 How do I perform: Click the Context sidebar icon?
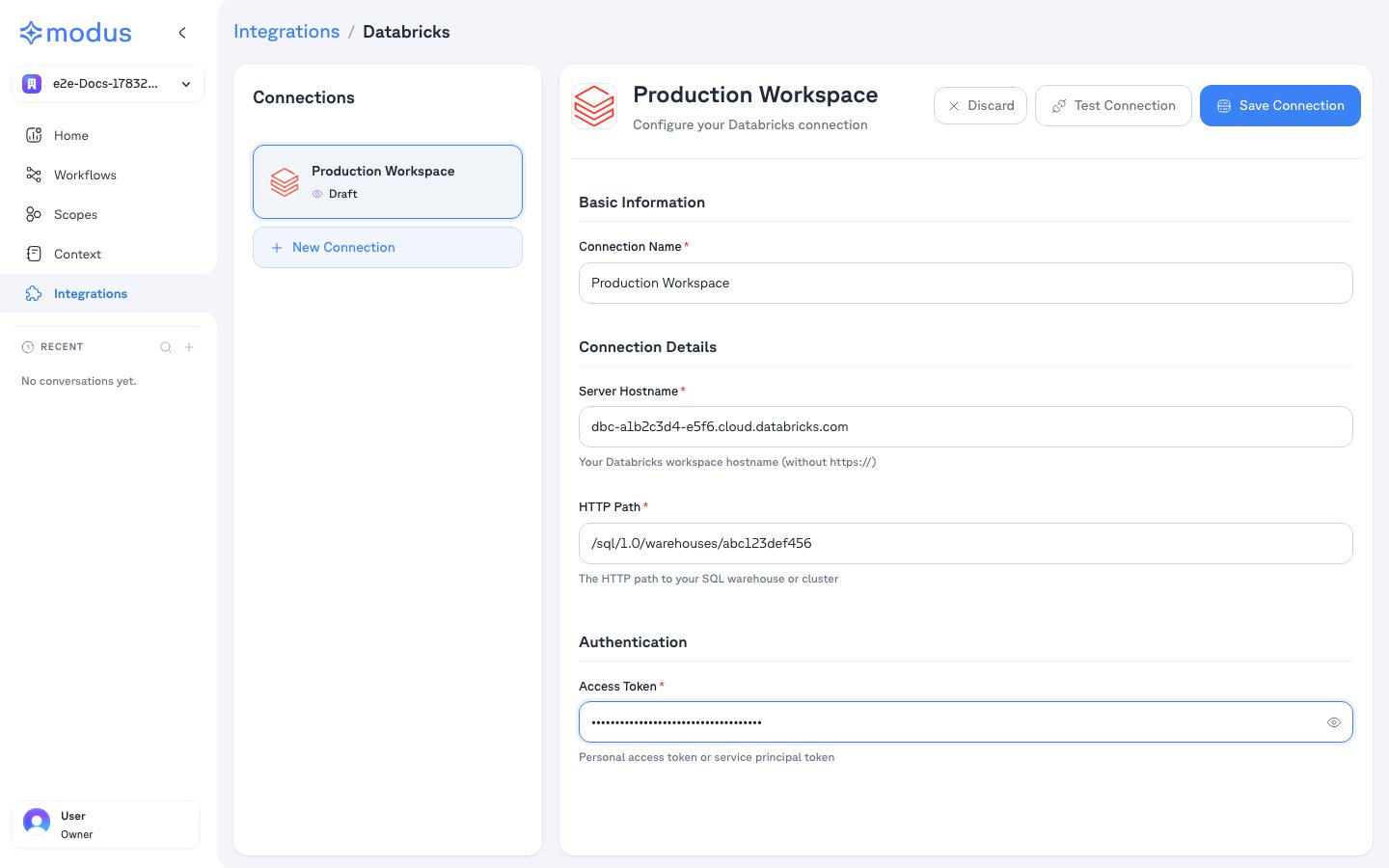[34, 254]
